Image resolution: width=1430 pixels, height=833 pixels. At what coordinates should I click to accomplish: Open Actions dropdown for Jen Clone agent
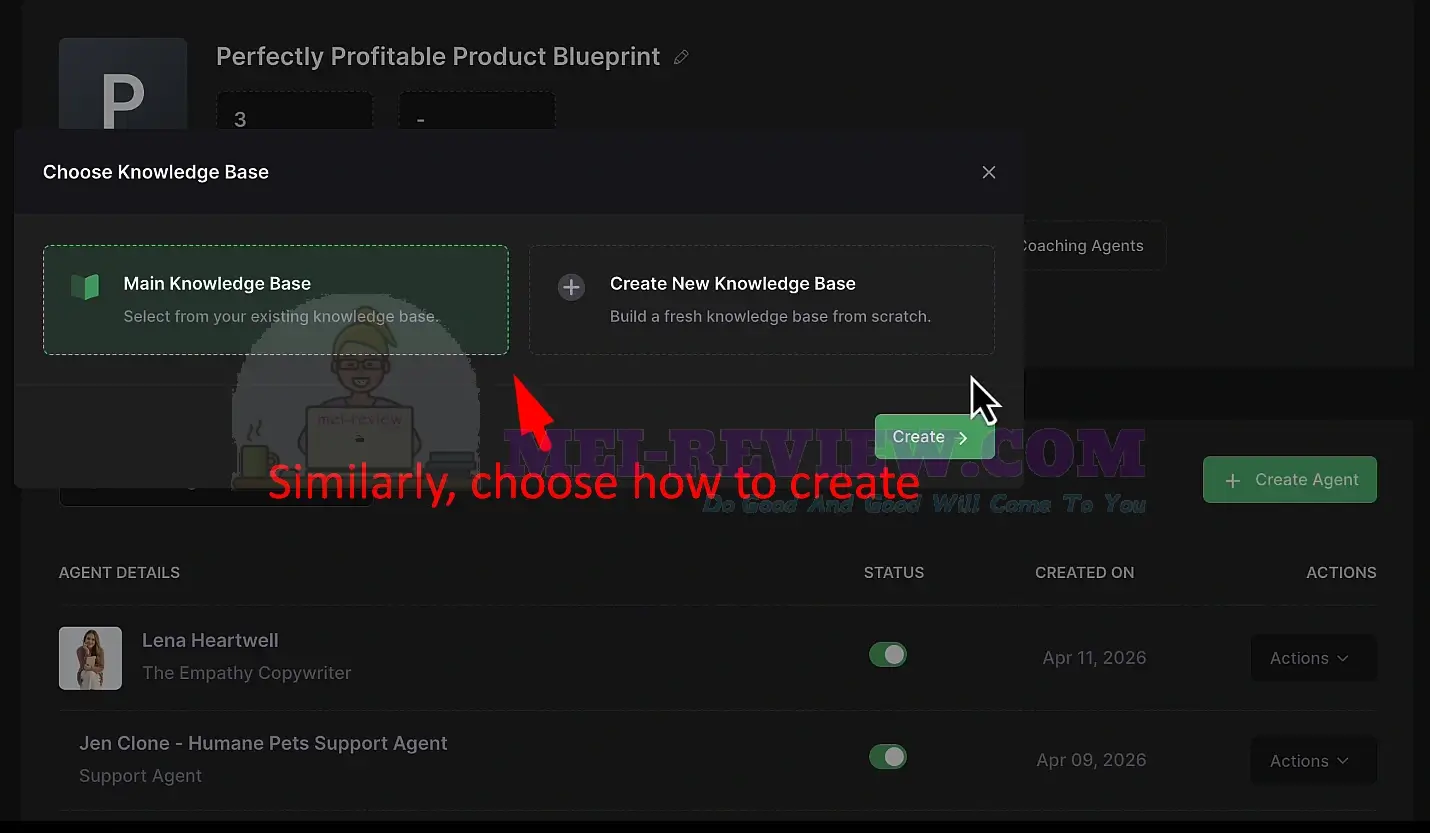(1313, 761)
